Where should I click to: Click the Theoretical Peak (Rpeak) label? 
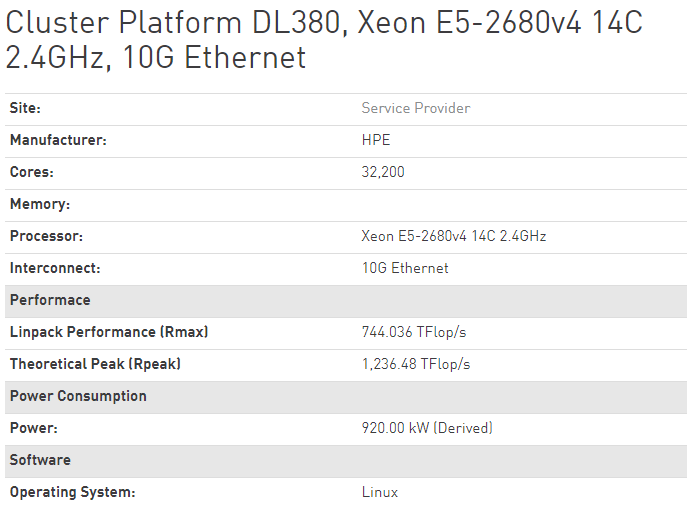coord(95,364)
